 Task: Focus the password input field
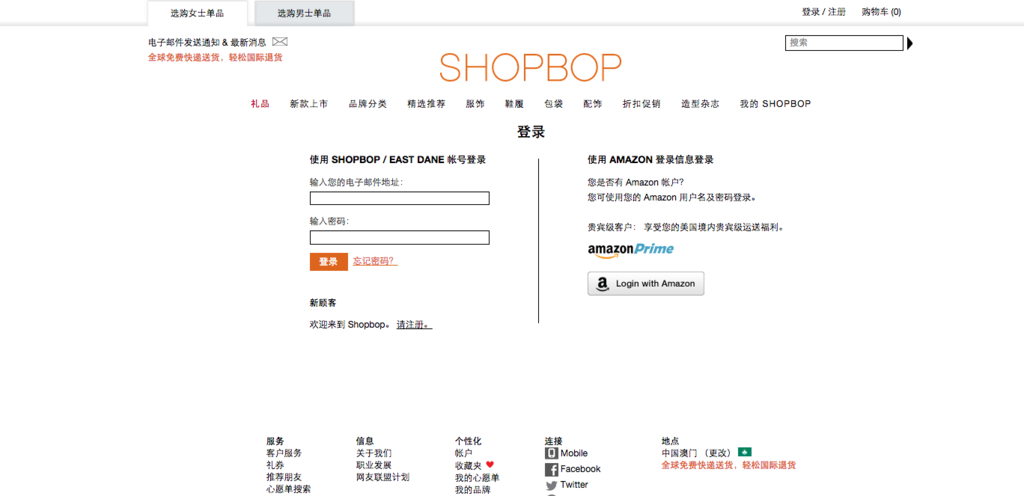(400, 238)
